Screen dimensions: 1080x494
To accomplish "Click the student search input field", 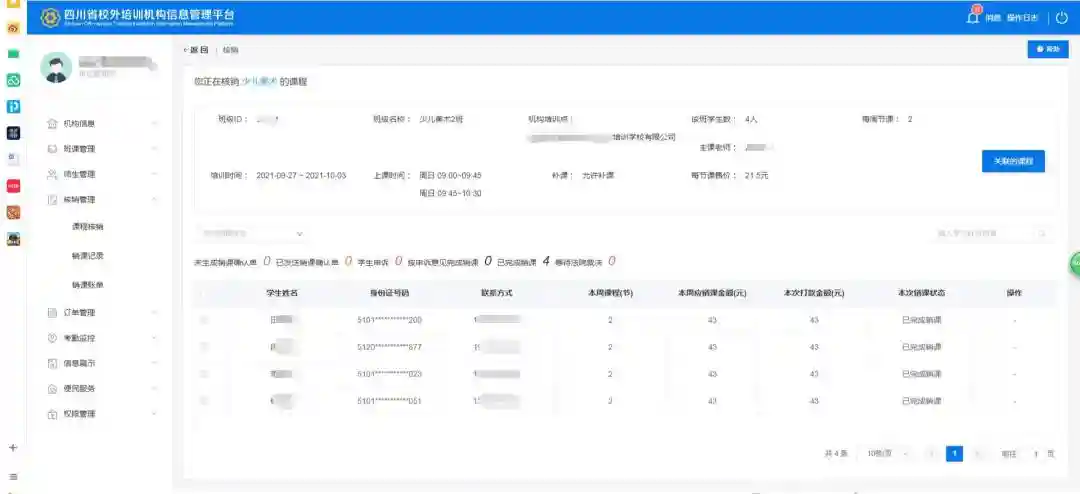I will tap(985, 233).
